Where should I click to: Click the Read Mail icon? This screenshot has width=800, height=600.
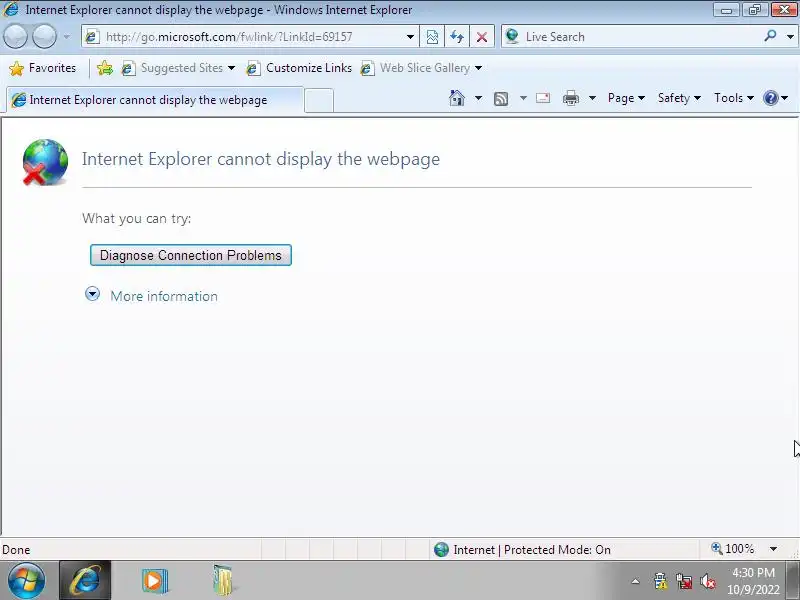coord(543,97)
